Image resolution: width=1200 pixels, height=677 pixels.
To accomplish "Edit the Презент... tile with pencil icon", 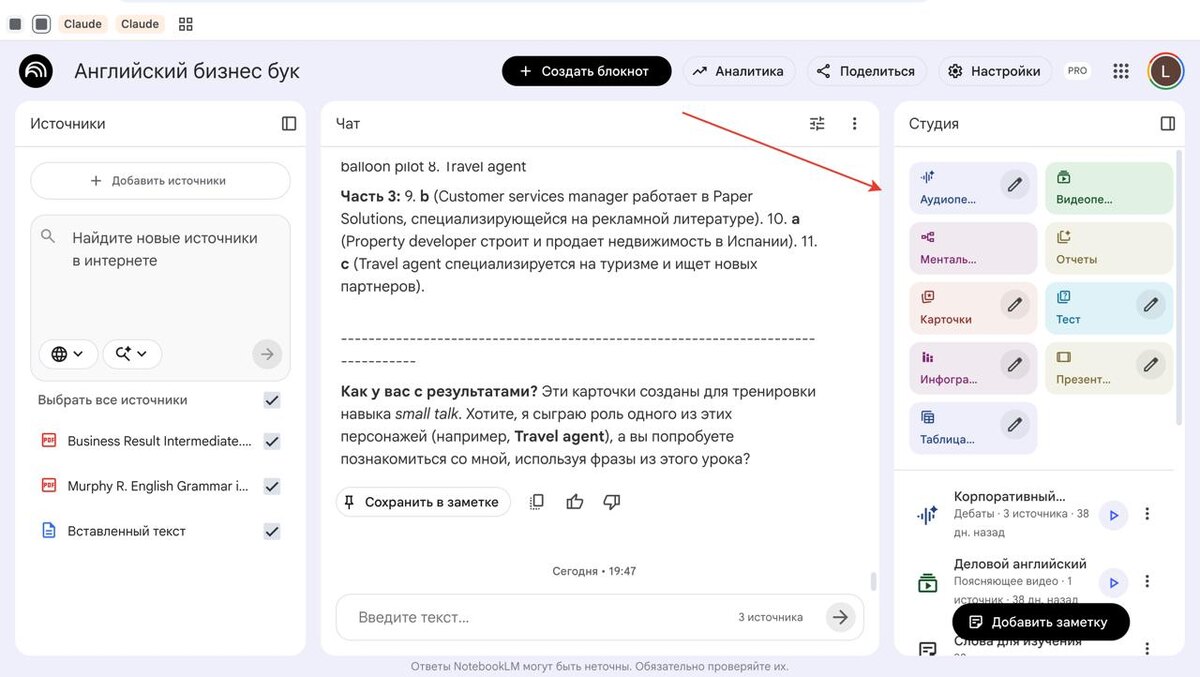I will tap(1151, 364).
